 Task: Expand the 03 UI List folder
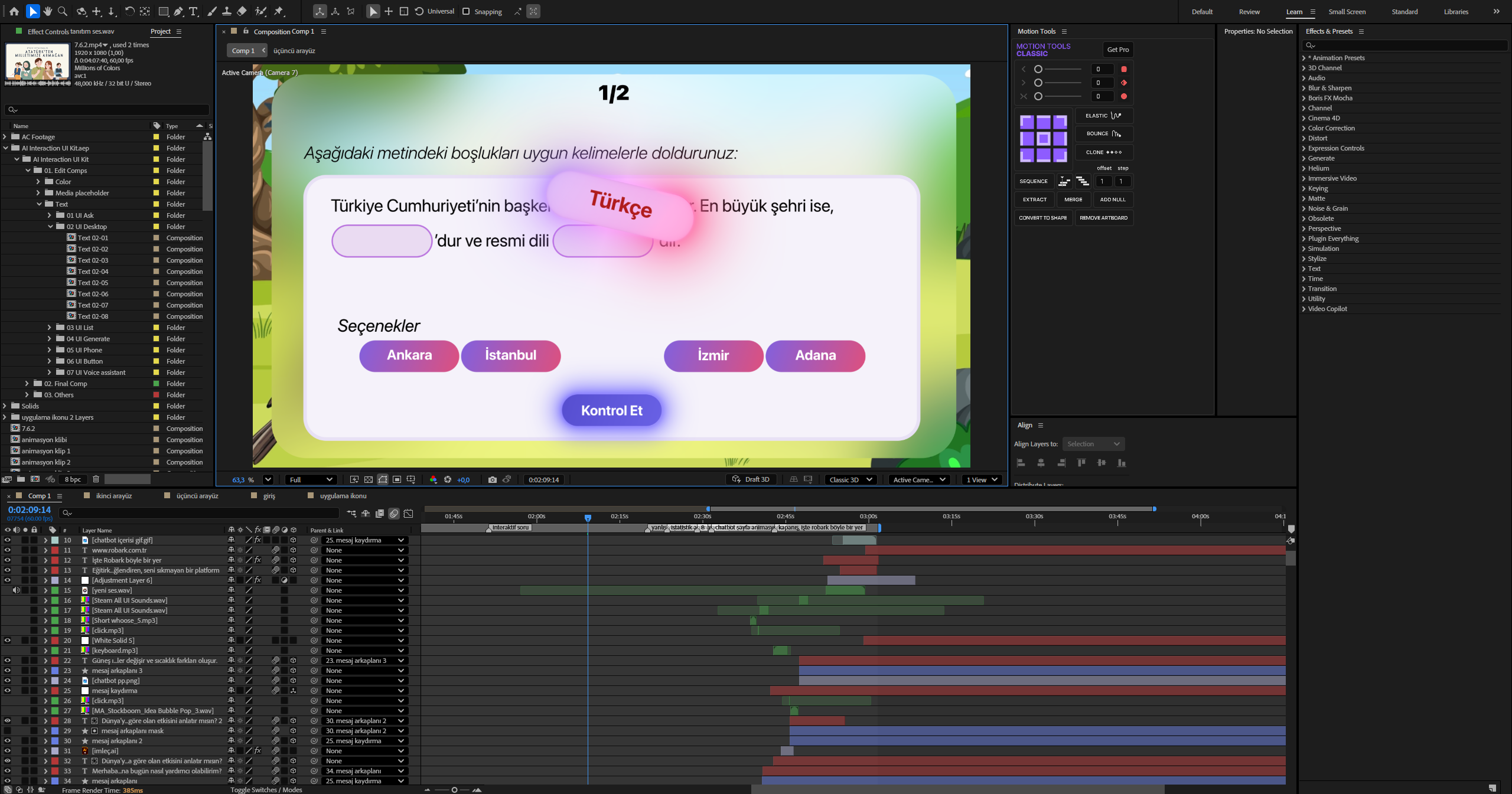pyautogui.click(x=50, y=328)
